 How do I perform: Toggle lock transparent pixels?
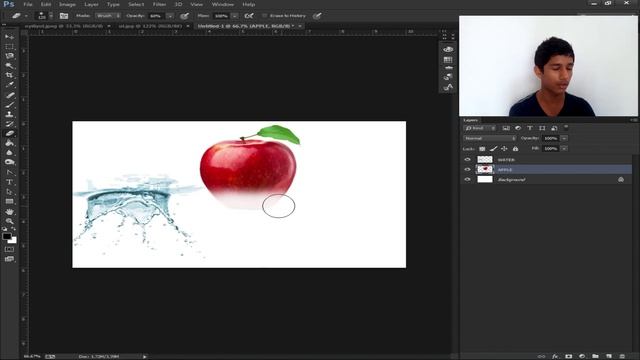pos(482,149)
